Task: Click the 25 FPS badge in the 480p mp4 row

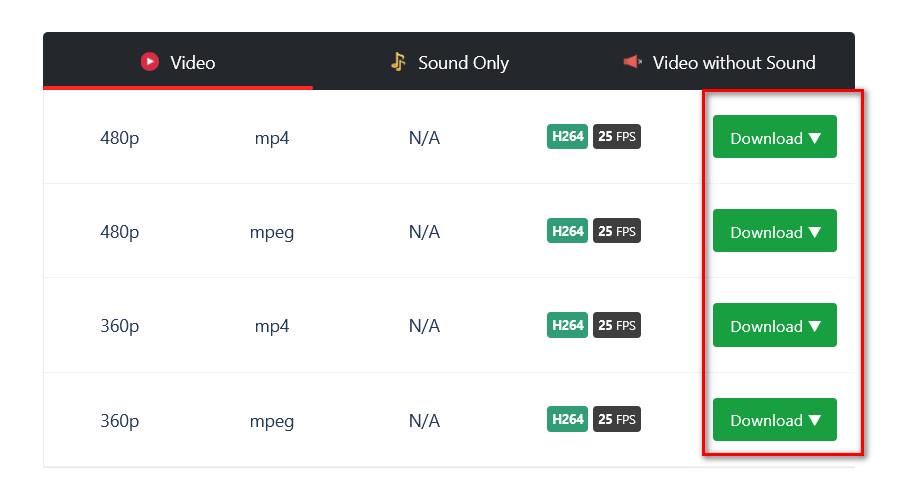Action: 617,136
